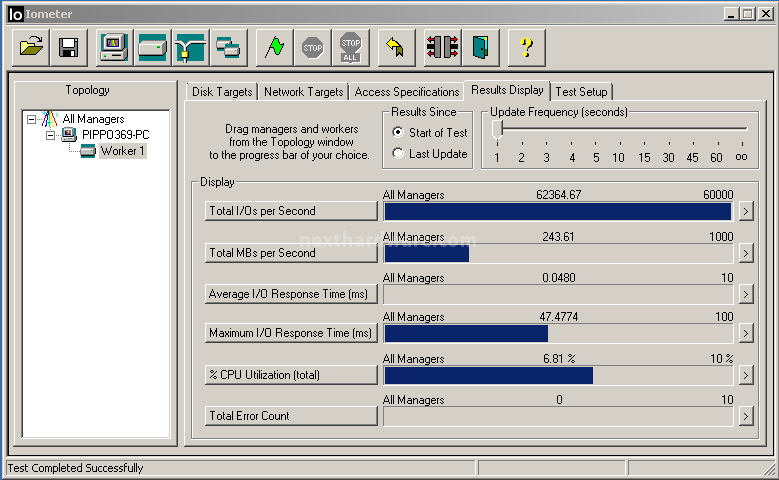Switch to the Disk Targets tab
This screenshot has height=480, width=779.
click(222, 92)
